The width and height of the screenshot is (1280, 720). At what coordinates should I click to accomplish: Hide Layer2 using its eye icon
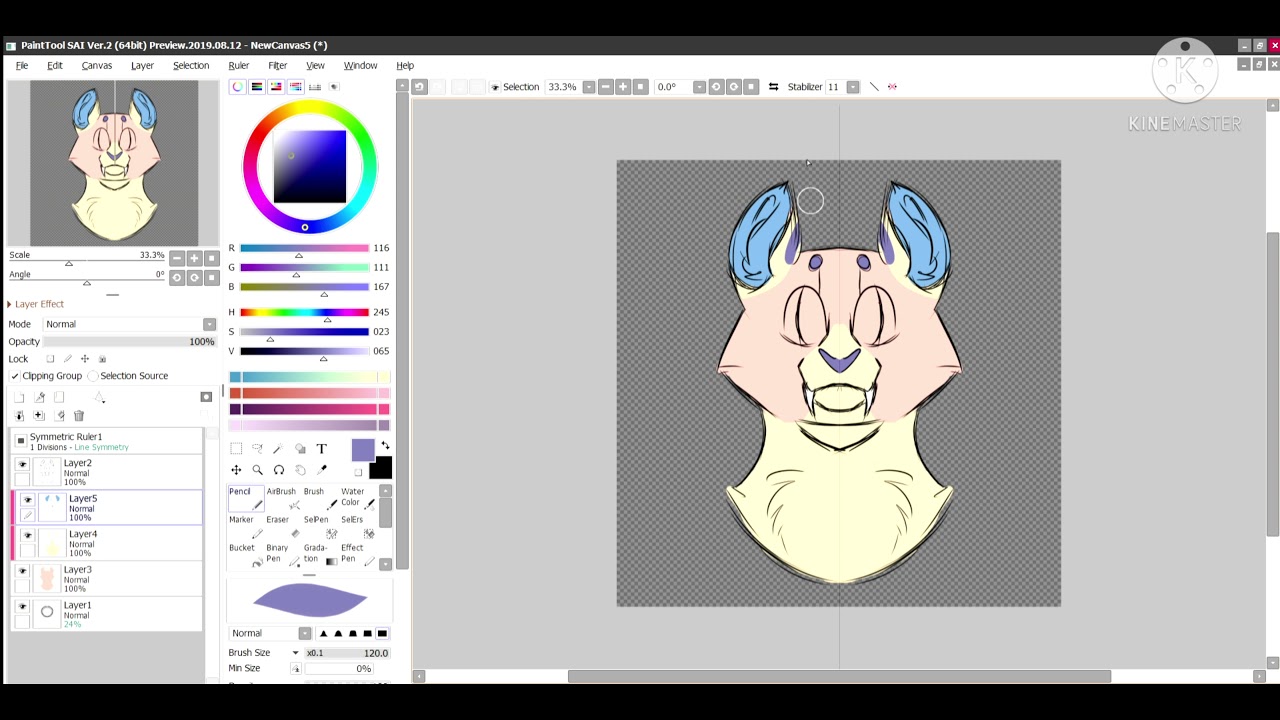[x=23, y=464]
